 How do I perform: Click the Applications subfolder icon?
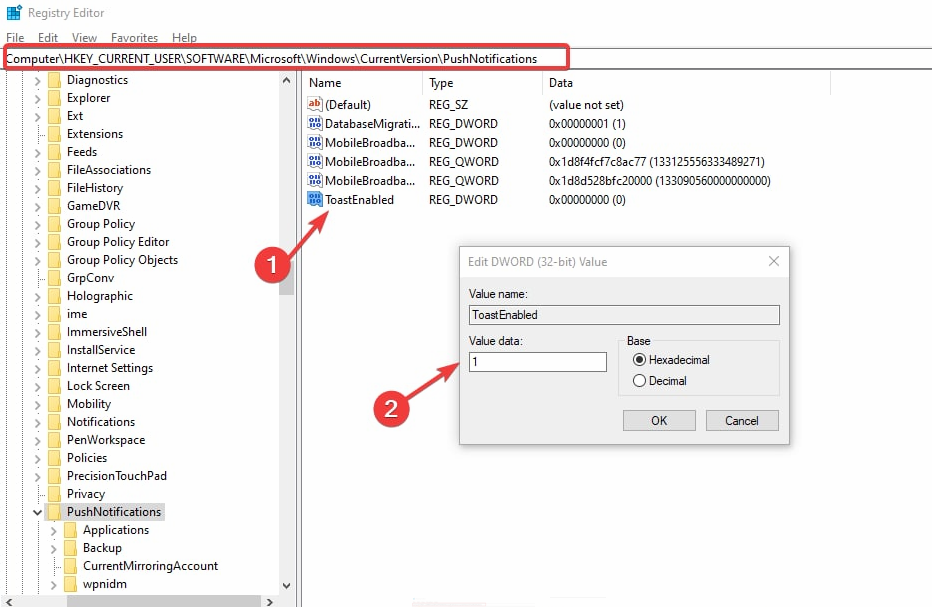[x=70, y=530]
